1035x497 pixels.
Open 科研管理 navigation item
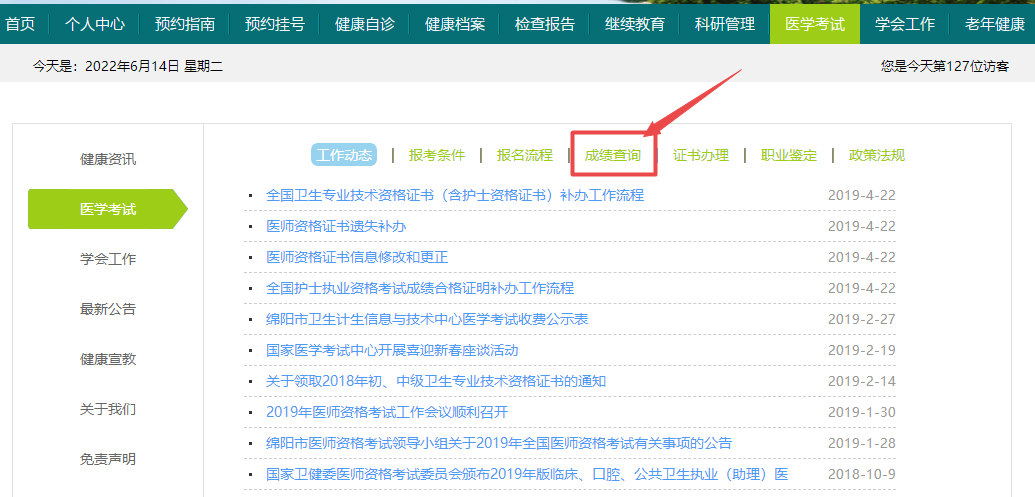pyautogui.click(x=725, y=24)
